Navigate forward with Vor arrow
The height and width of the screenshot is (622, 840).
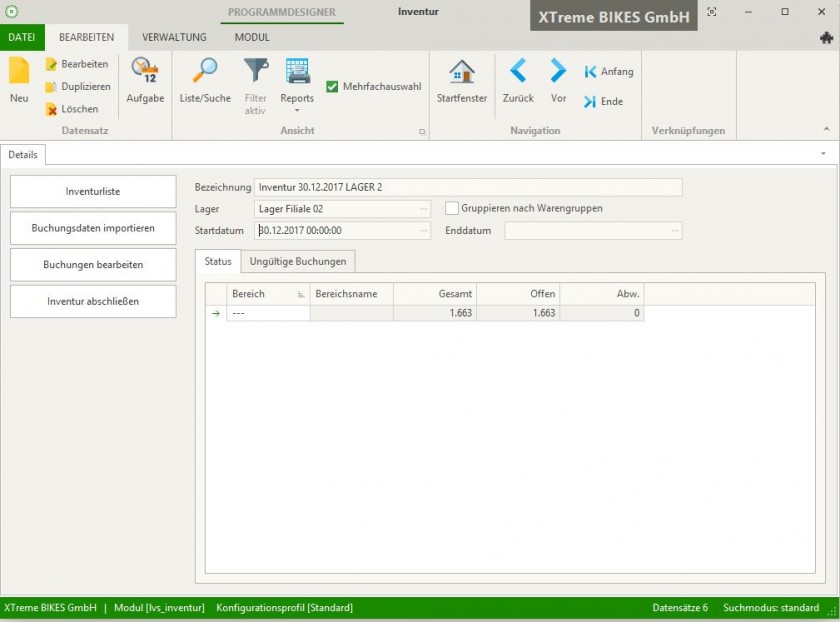coord(558,71)
